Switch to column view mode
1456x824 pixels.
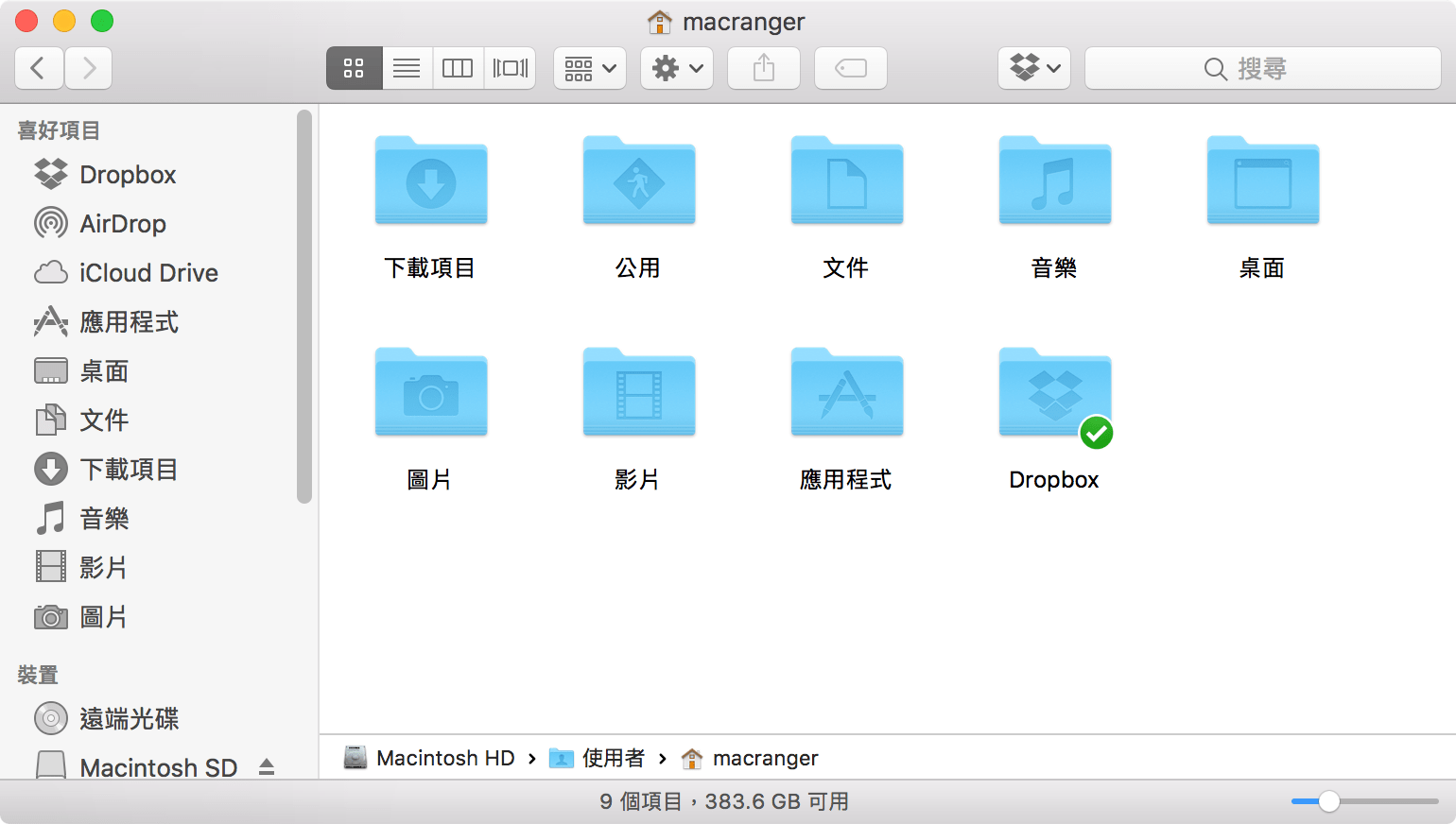click(458, 67)
